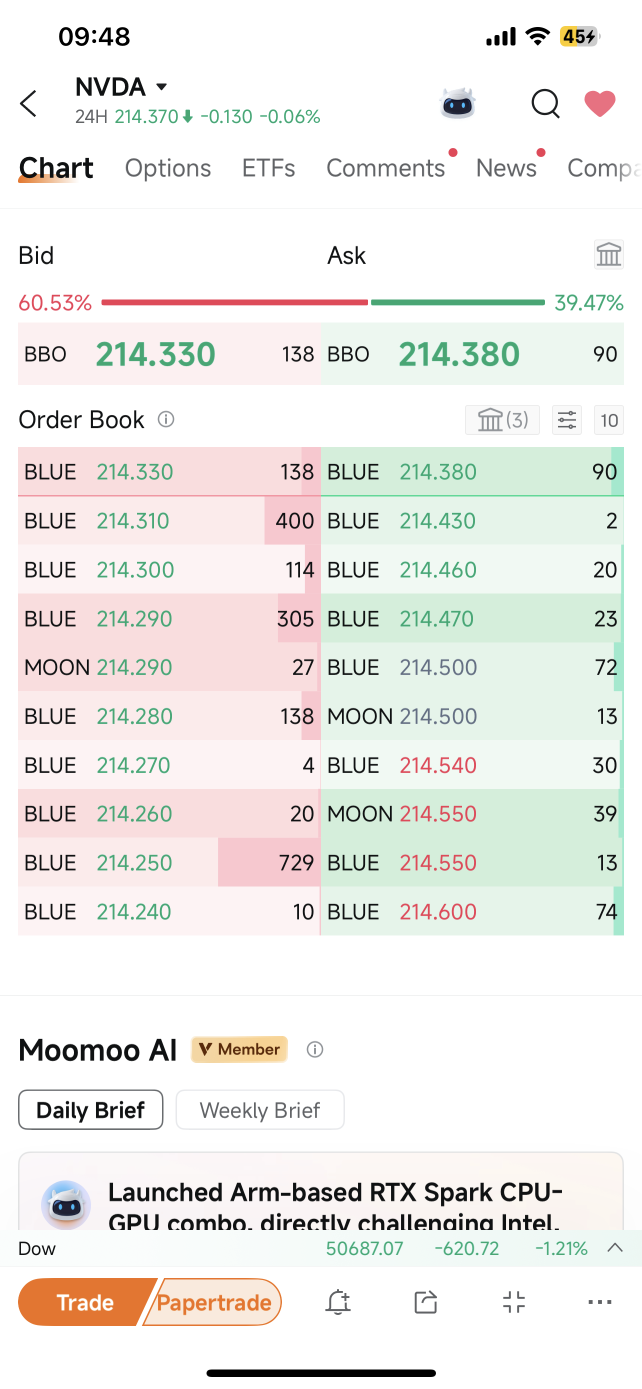Open the Moomoo AI robot assistant icon

pyautogui.click(x=458, y=103)
